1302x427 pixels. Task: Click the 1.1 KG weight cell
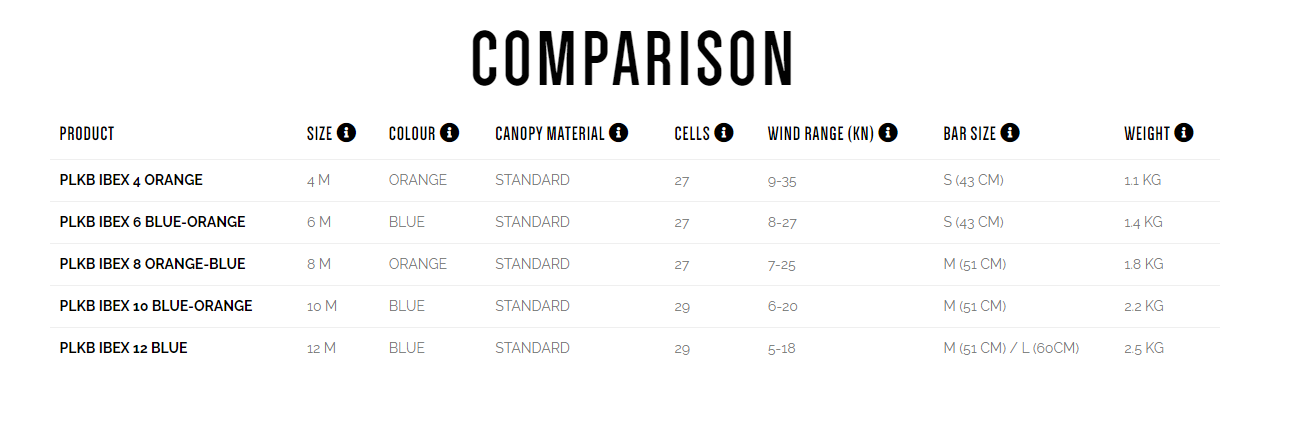click(x=1142, y=181)
